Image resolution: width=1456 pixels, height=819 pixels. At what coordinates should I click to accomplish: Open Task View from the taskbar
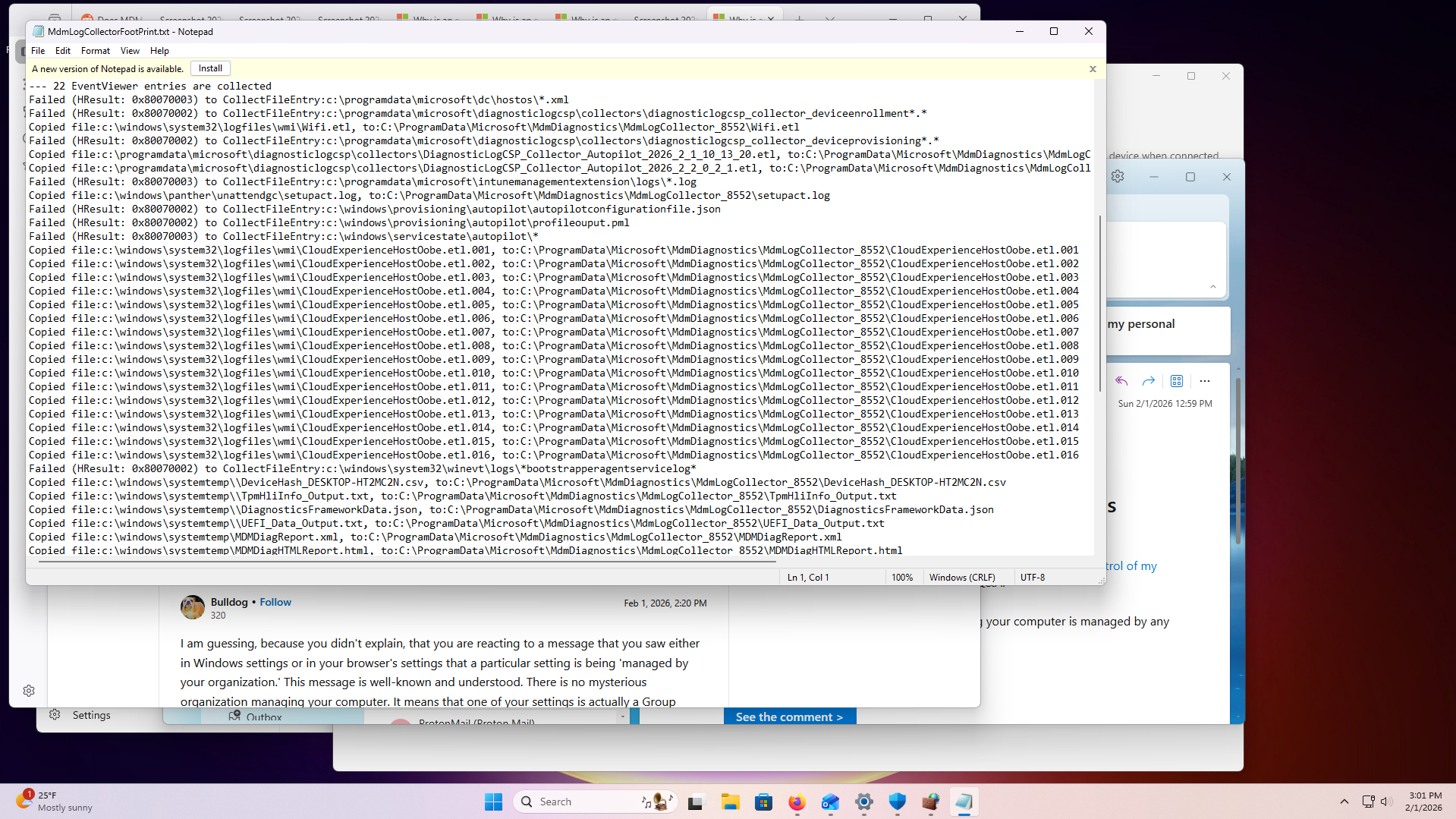[x=696, y=802]
